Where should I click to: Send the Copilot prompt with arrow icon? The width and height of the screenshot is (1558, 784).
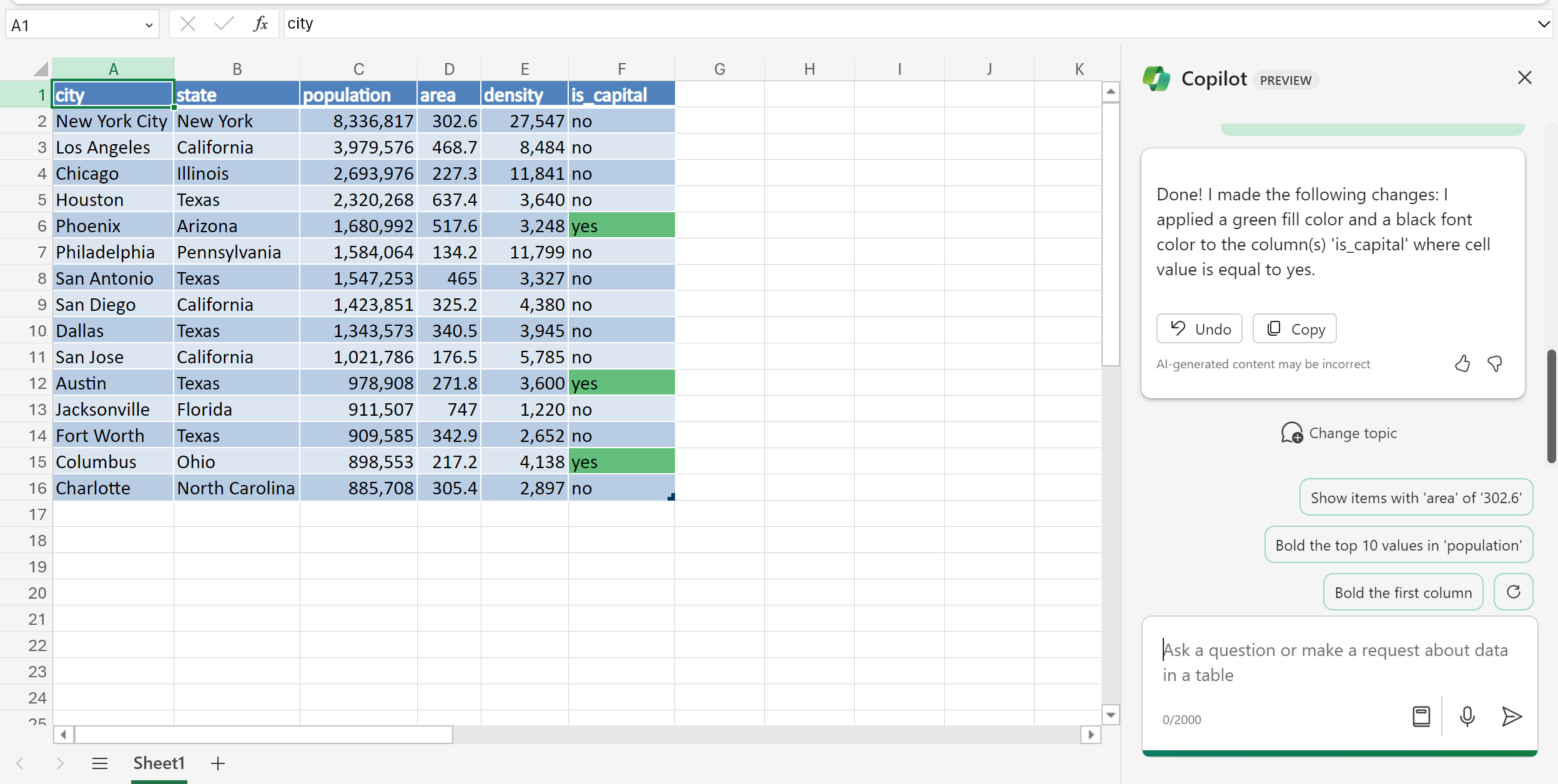pos(1511,716)
